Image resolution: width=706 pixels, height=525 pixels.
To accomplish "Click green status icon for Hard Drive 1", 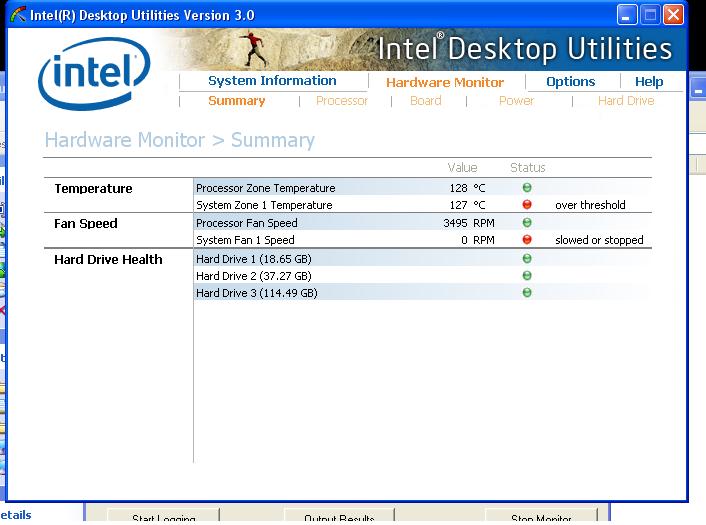I will [x=527, y=258].
